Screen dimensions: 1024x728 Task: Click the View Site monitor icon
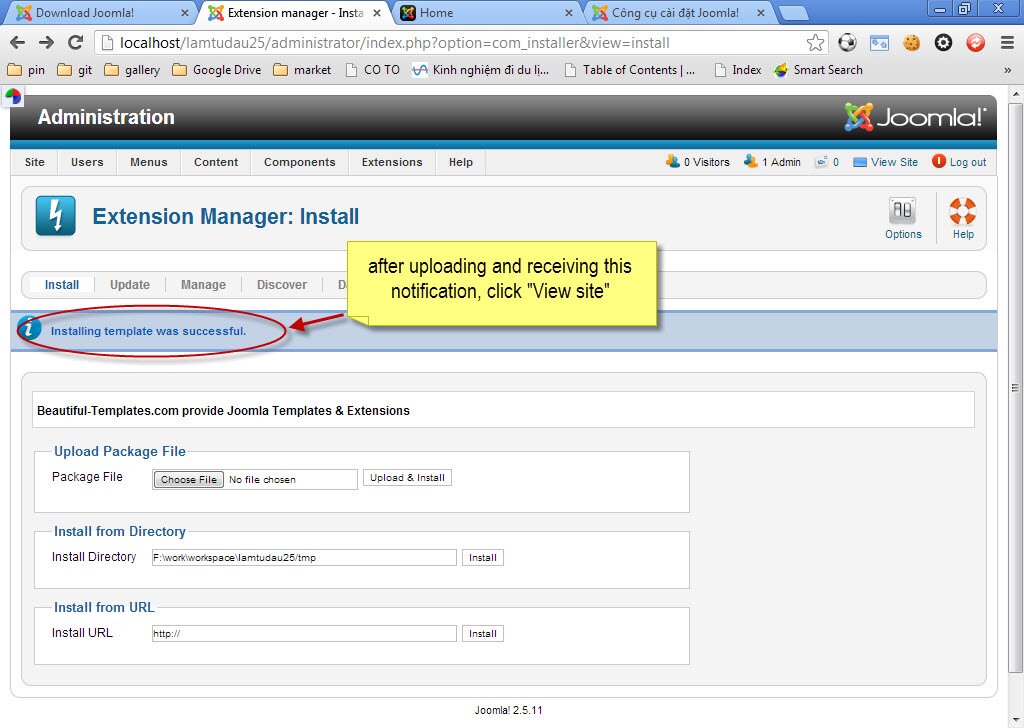click(862, 161)
